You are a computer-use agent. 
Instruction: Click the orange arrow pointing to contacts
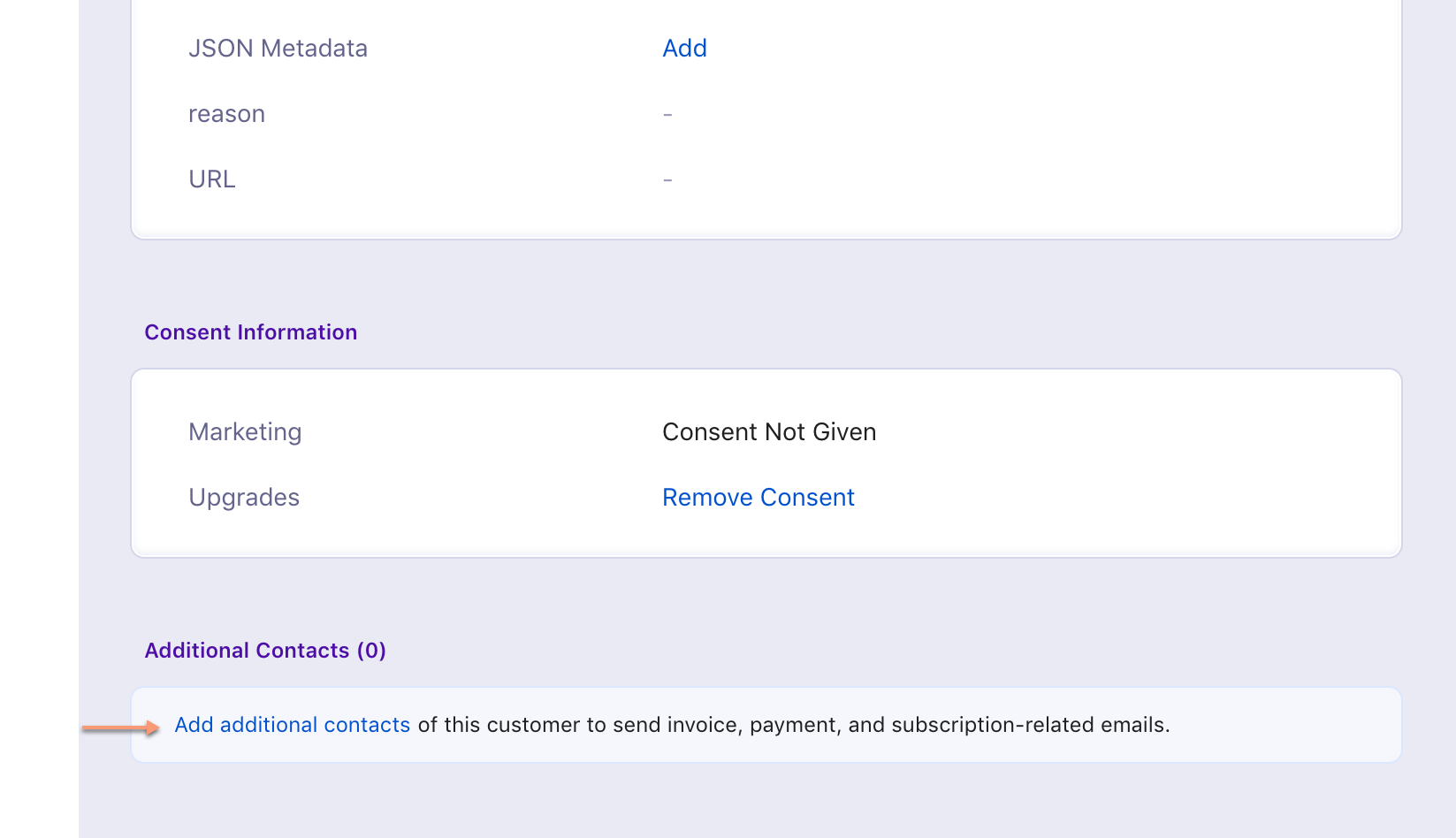[121, 728]
